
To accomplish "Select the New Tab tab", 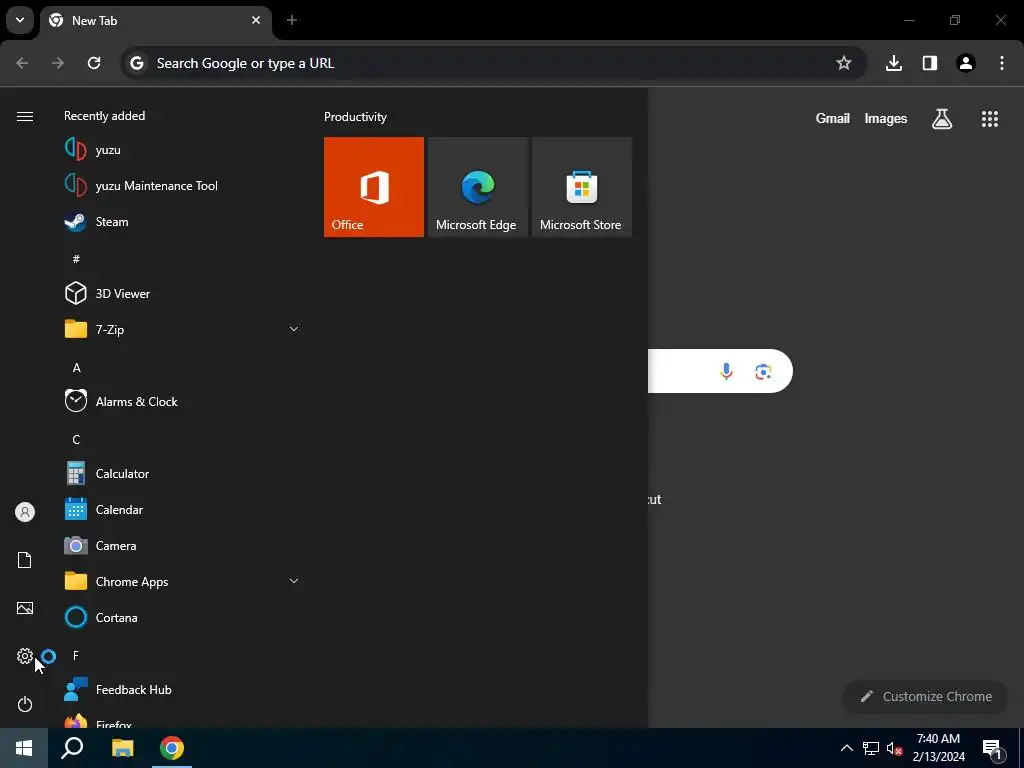I will click(156, 21).
